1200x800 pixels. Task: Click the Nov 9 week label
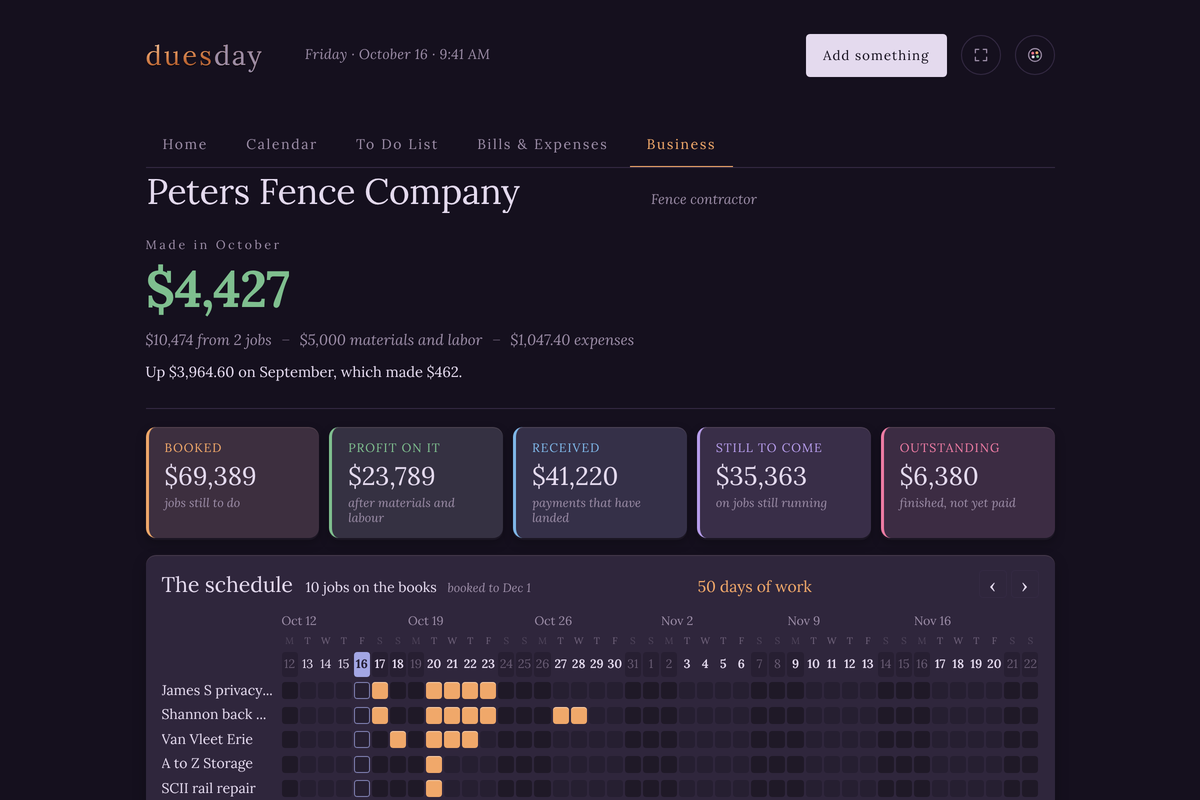pos(804,621)
